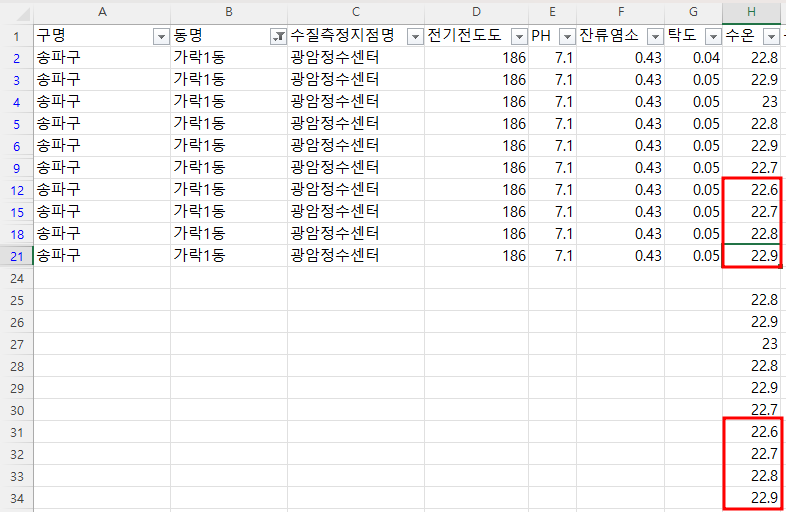The image size is (786, 512).
Task: Click 송파구 in row 21
Action: click(x=58, y=256)
